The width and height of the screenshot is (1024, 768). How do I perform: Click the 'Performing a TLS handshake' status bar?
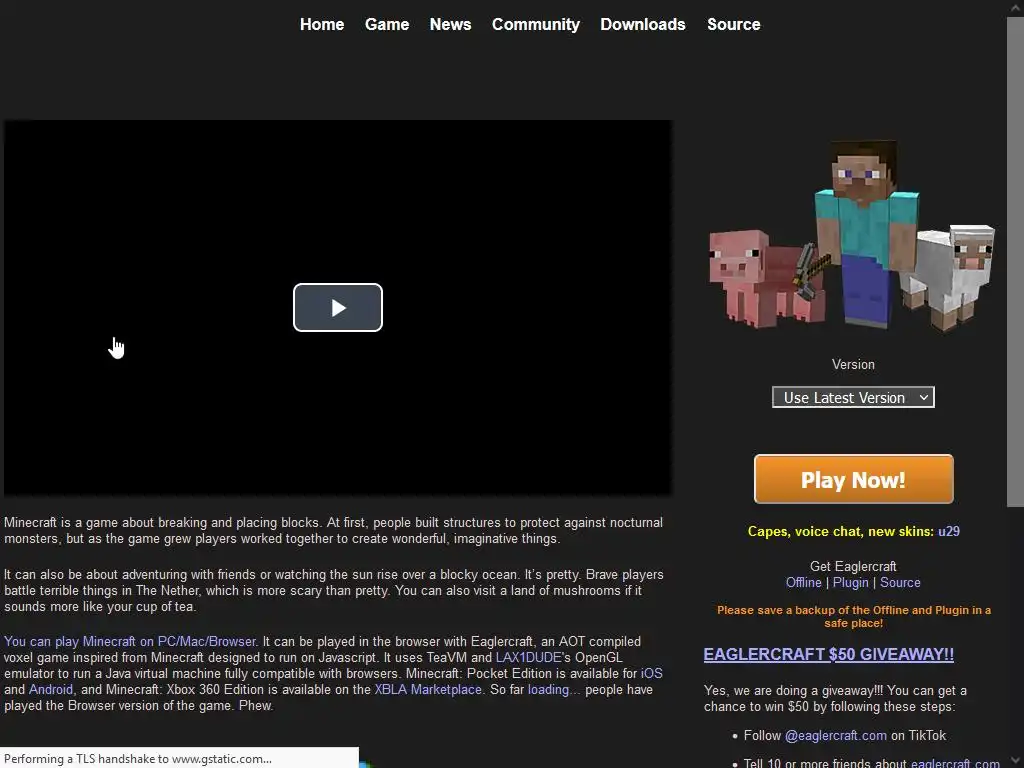(179, 758)
